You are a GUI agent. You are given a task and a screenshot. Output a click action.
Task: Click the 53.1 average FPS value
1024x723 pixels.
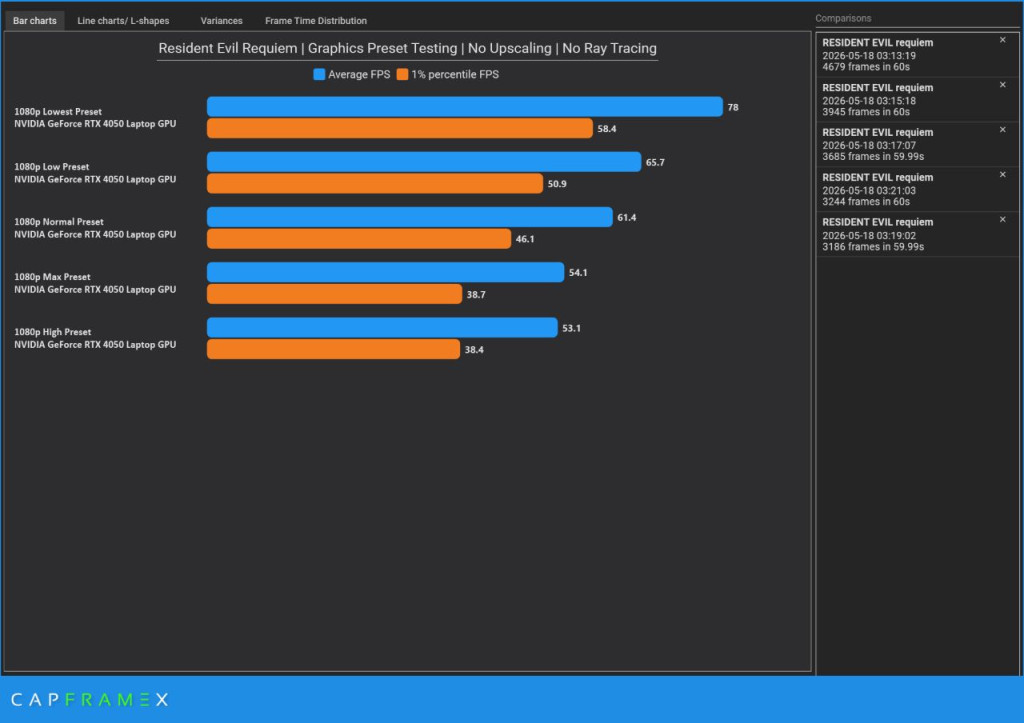(x=571, y=329)
